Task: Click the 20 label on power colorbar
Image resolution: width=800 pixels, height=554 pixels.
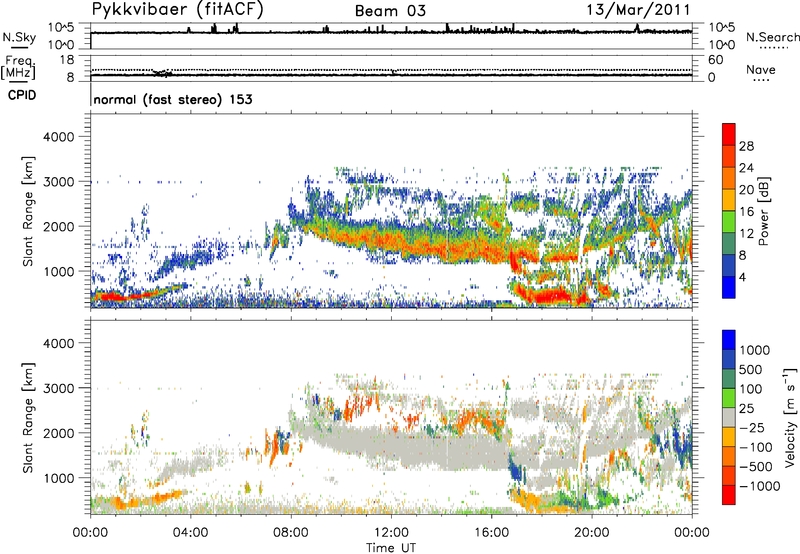Action: (x=746, y=190)
